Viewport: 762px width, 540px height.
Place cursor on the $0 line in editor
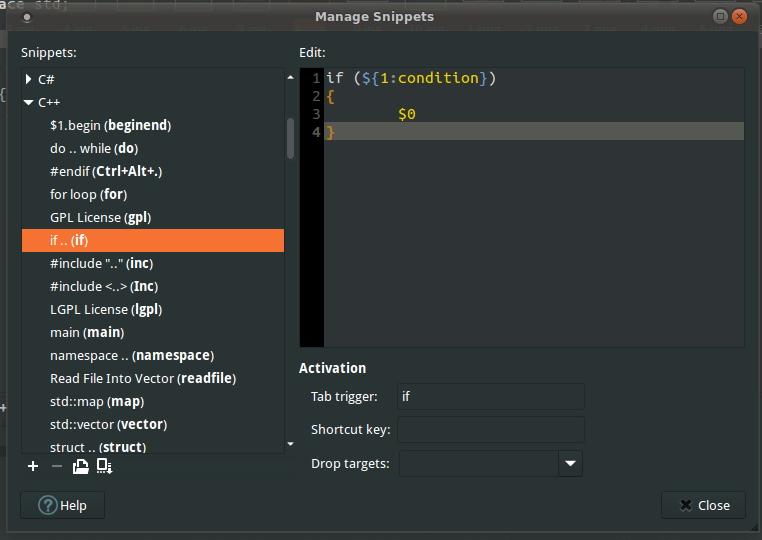[x=534, y=114]
